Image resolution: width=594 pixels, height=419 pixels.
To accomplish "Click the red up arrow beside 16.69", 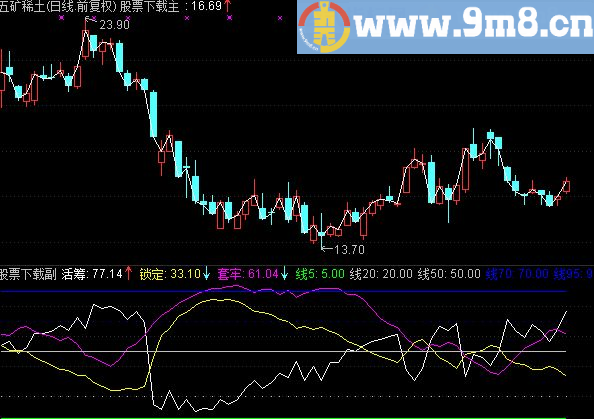I will (228, 6).
